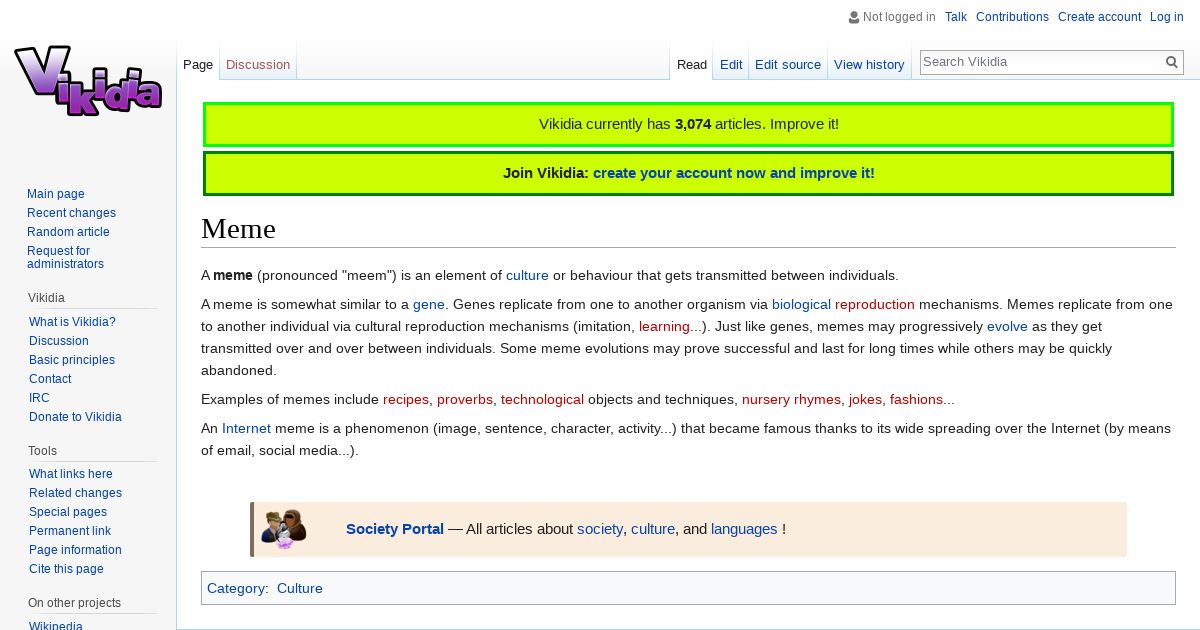This screenshot has height=630, width=1200.
Task: Open What is Vikidia? link
Action: pos(72,322)
